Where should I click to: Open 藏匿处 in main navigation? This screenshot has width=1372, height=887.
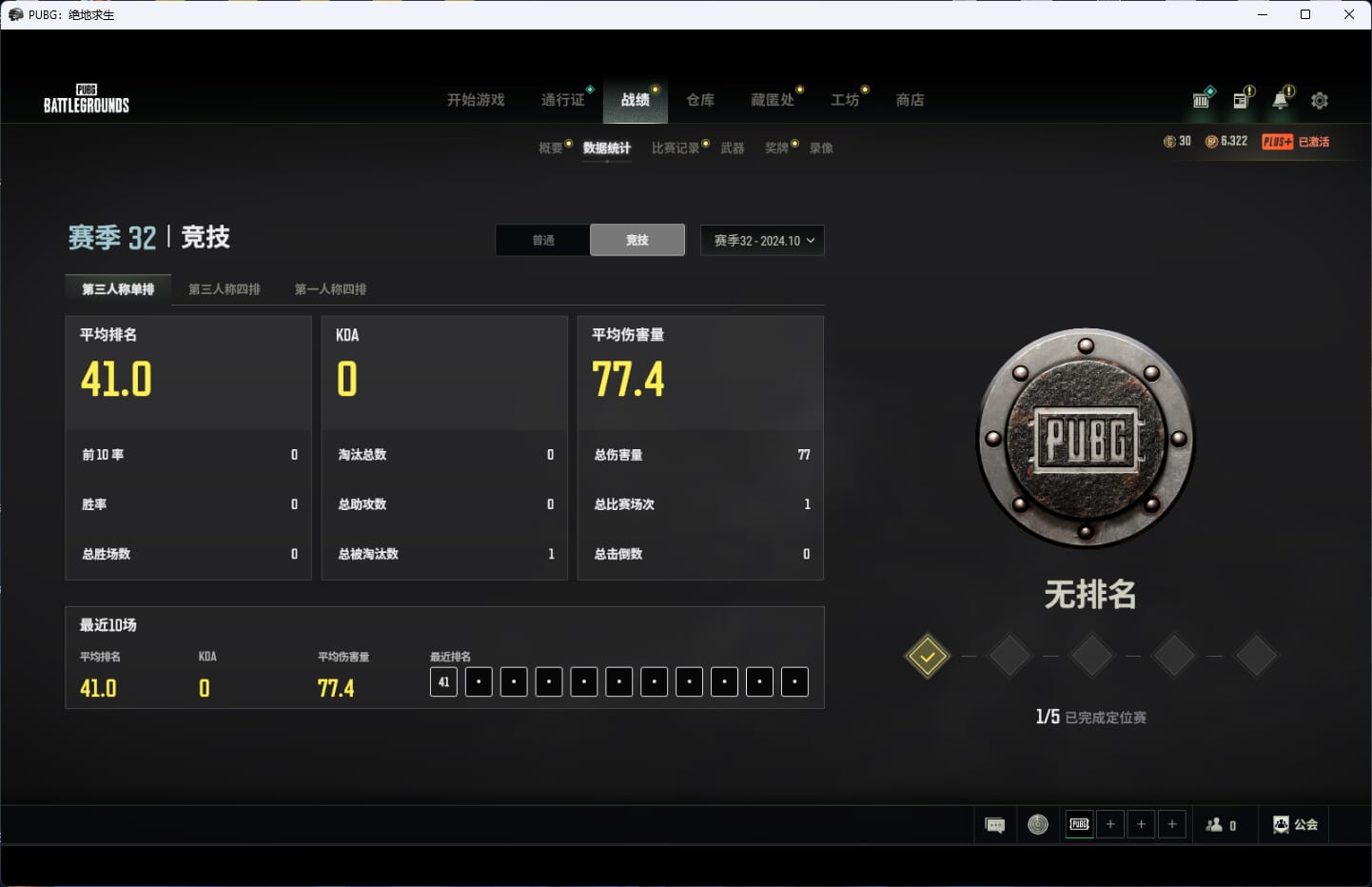(773, 100)
